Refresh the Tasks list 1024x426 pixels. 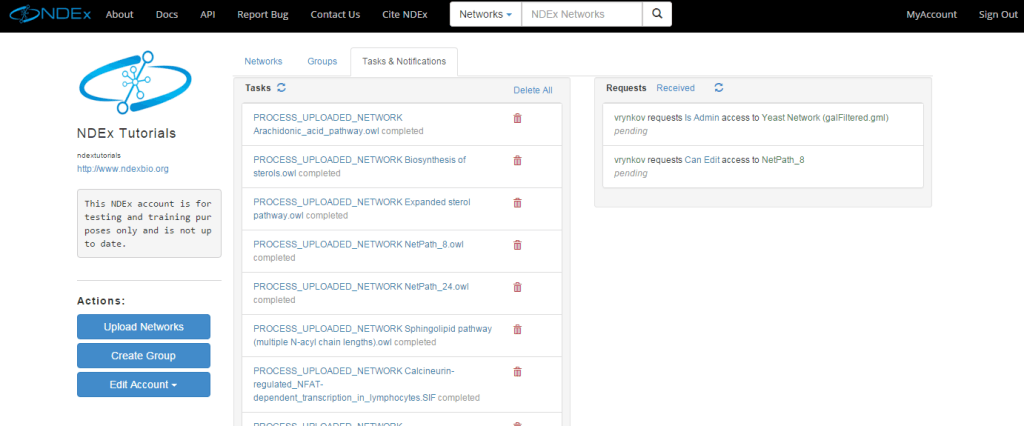coord(281,87)
